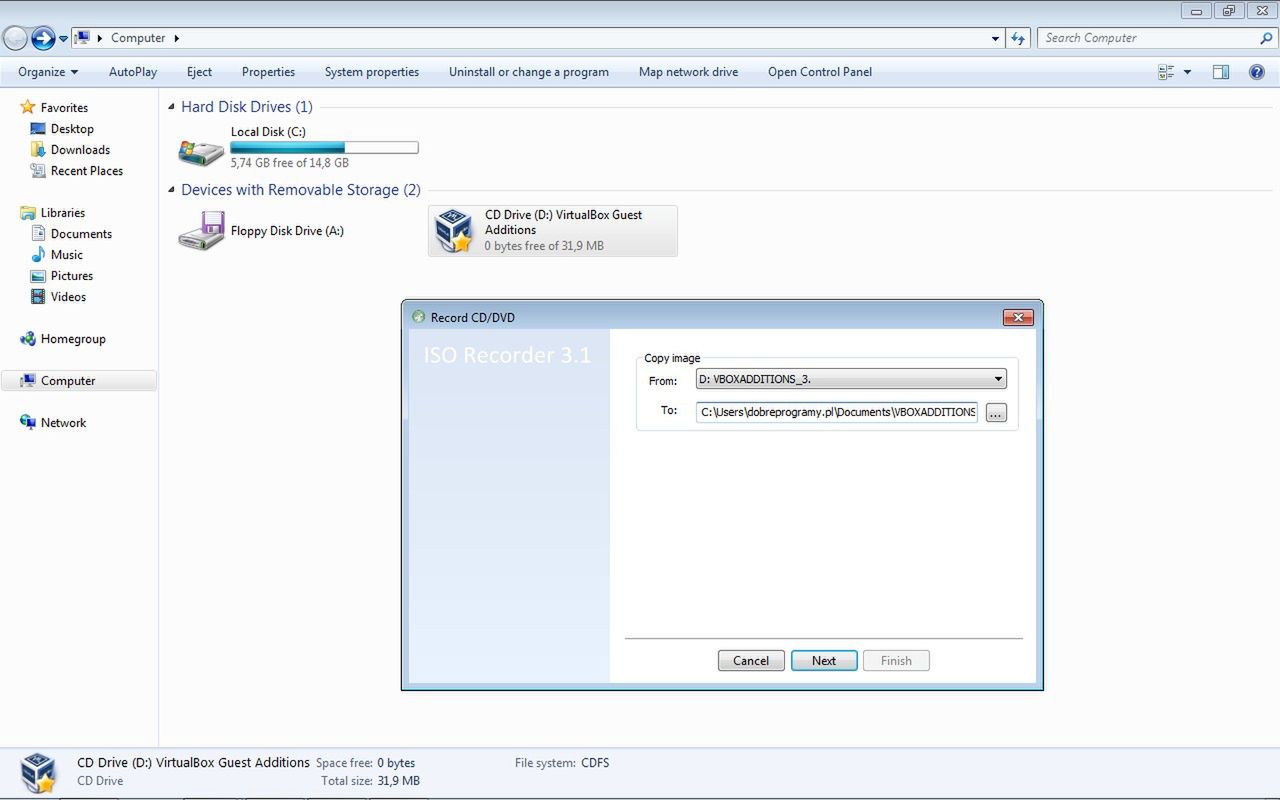Viewport: 1280px width, 800px height.
Task: Click the Network icon in sidebar
Action: [x=28, y=423]
